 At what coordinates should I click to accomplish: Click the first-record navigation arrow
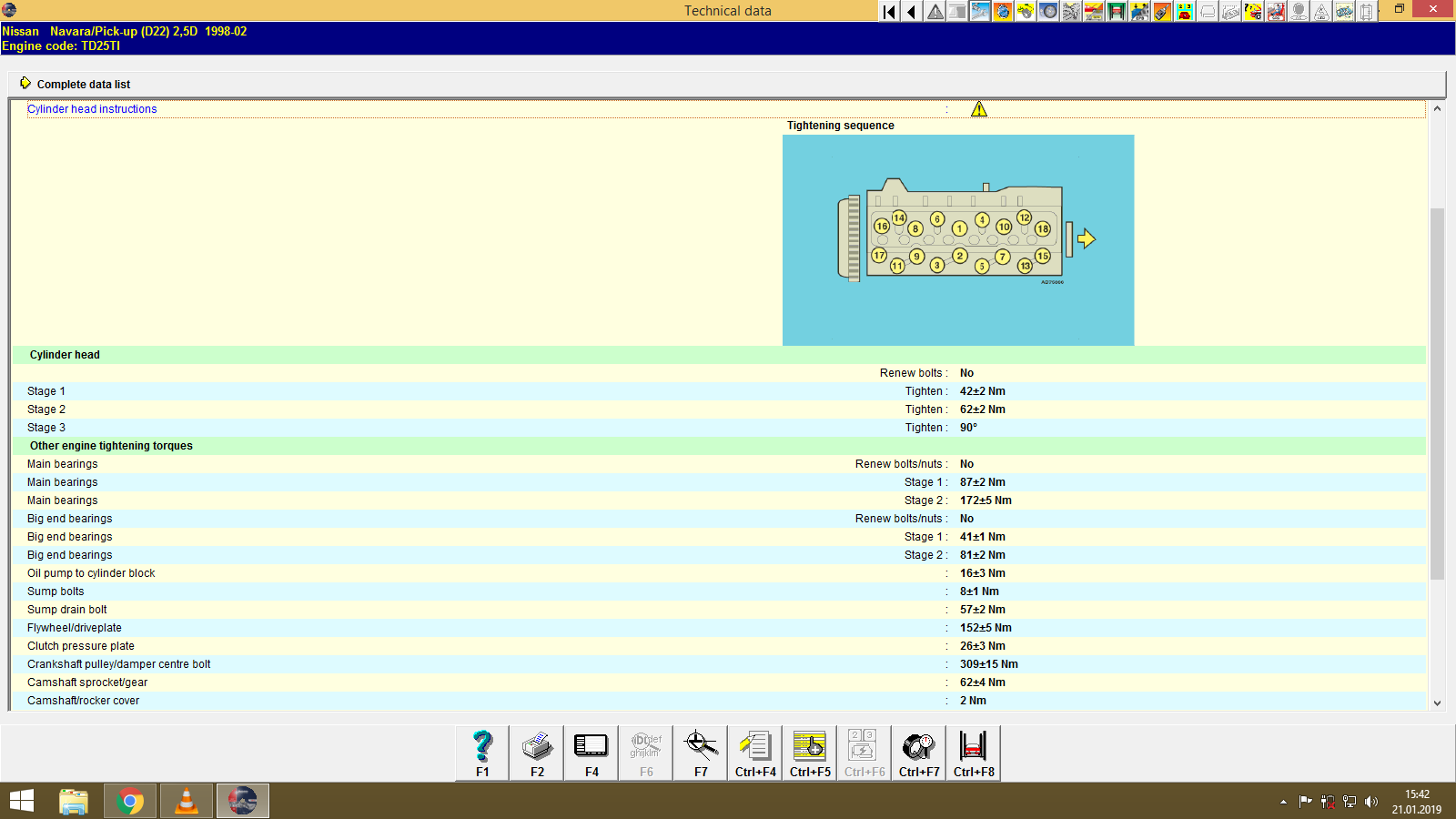pos(888,11)
